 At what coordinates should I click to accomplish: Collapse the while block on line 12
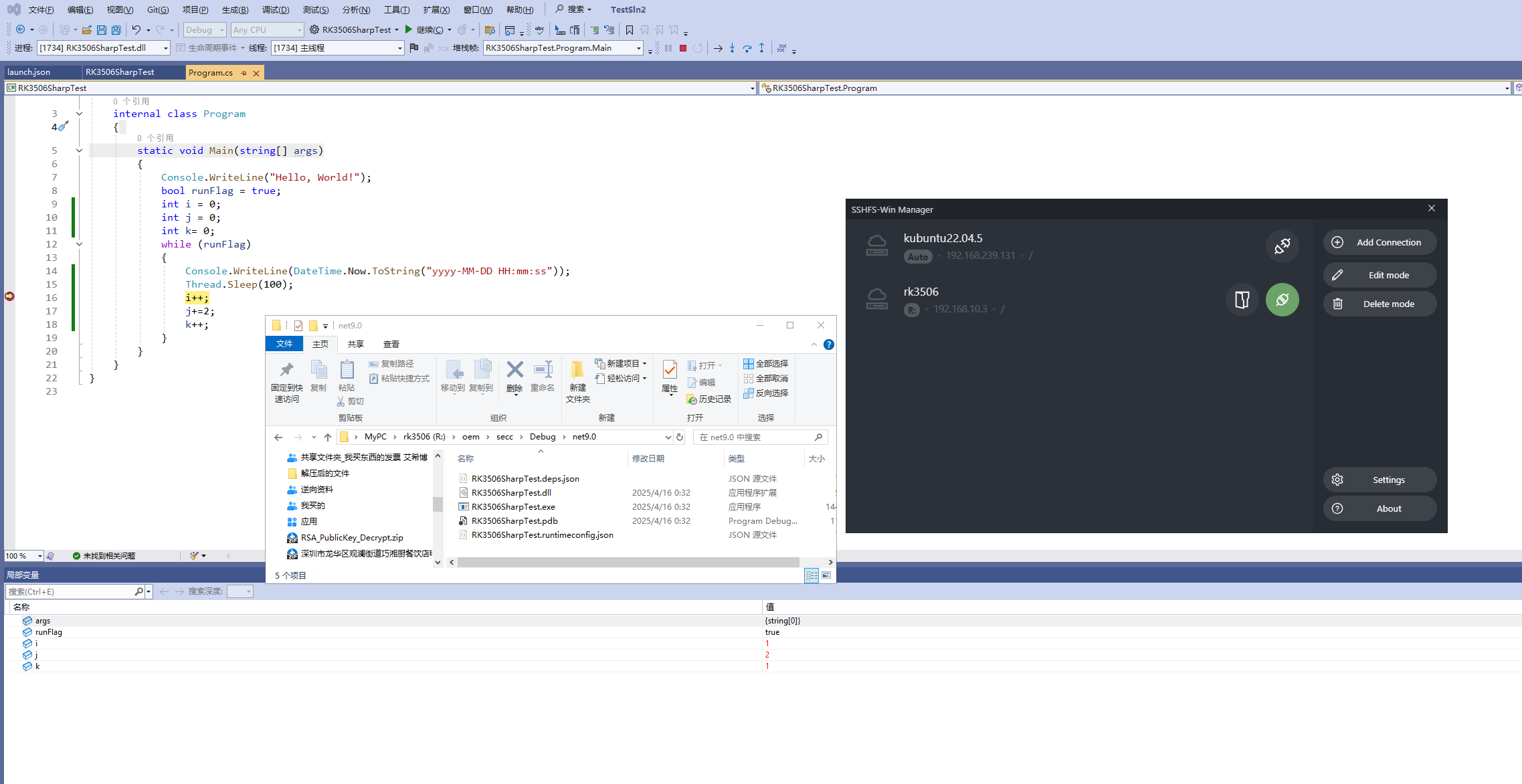(x=79, y=244)
